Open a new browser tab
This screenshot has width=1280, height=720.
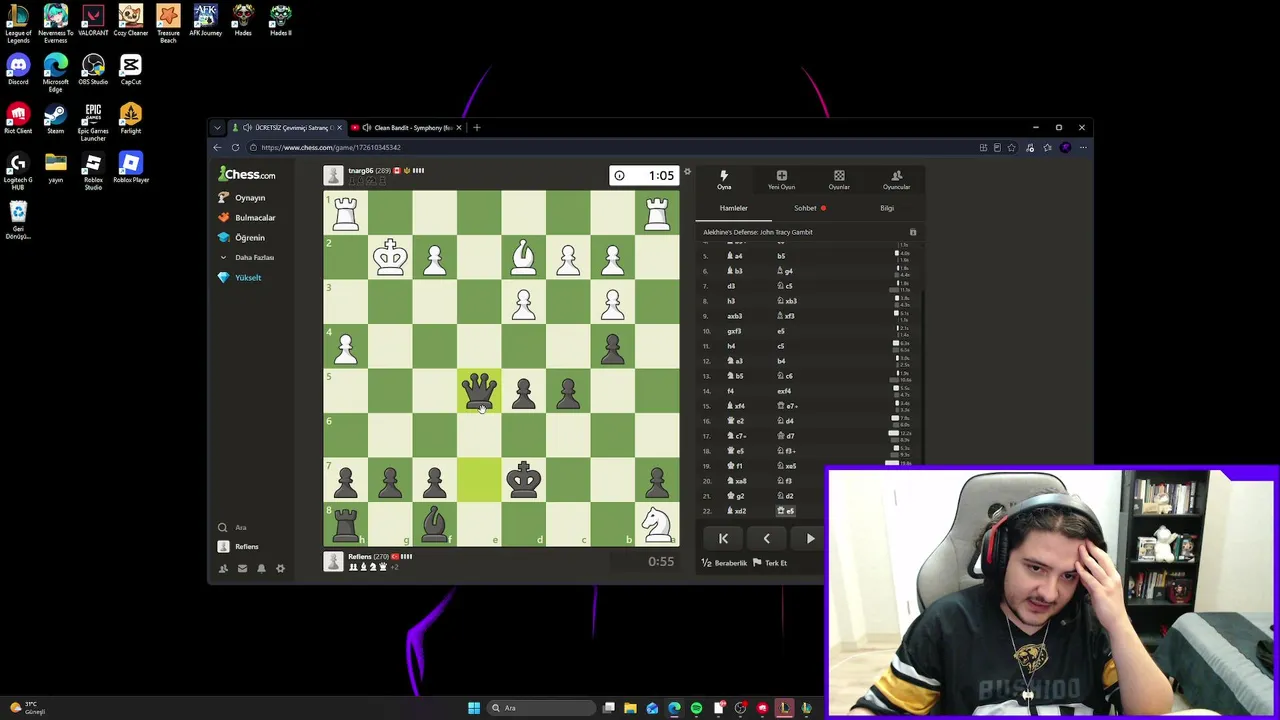477,128
